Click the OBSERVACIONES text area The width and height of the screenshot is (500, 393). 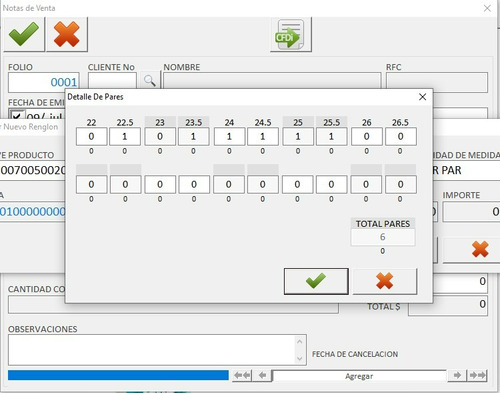coord(157,350)
